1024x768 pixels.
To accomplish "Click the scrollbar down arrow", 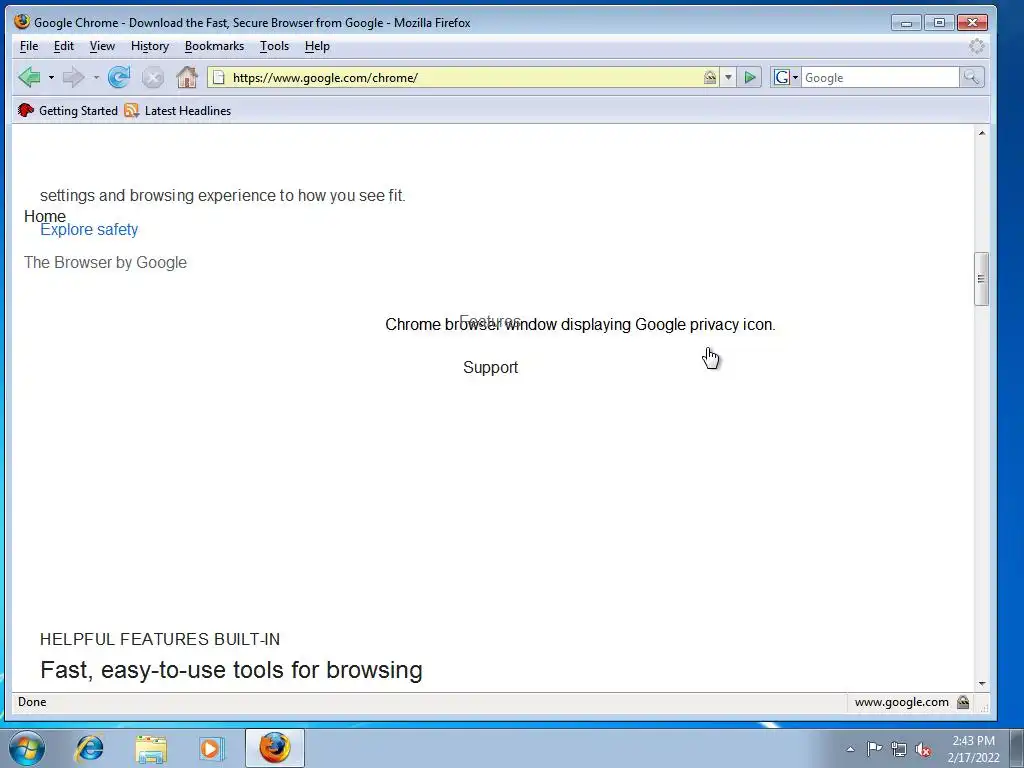I will coord(982,684).
